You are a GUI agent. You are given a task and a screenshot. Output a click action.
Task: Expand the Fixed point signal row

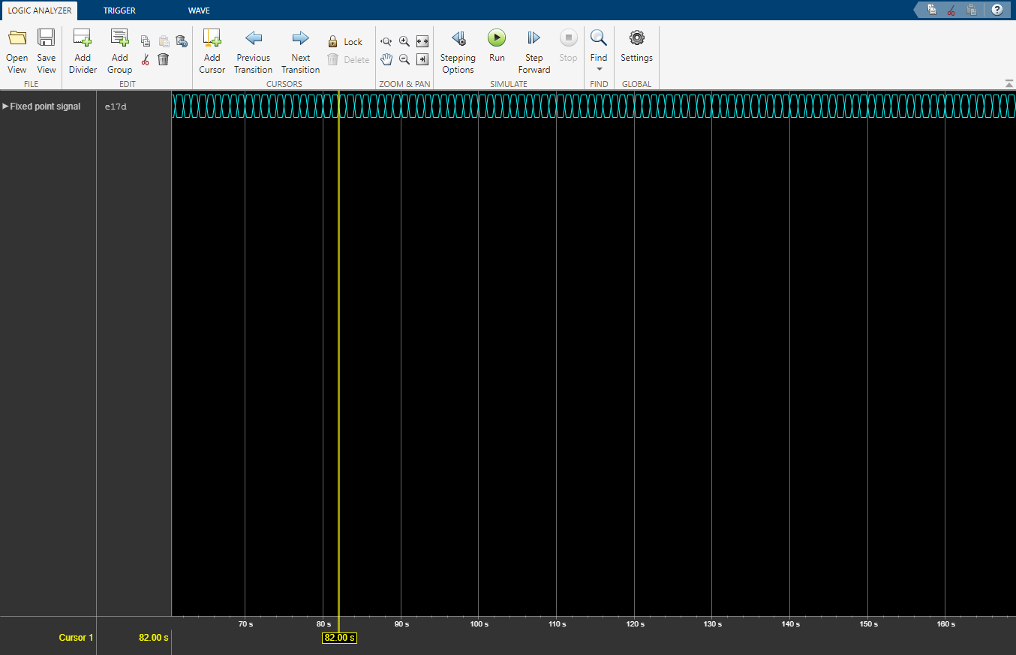pos(6,106)
